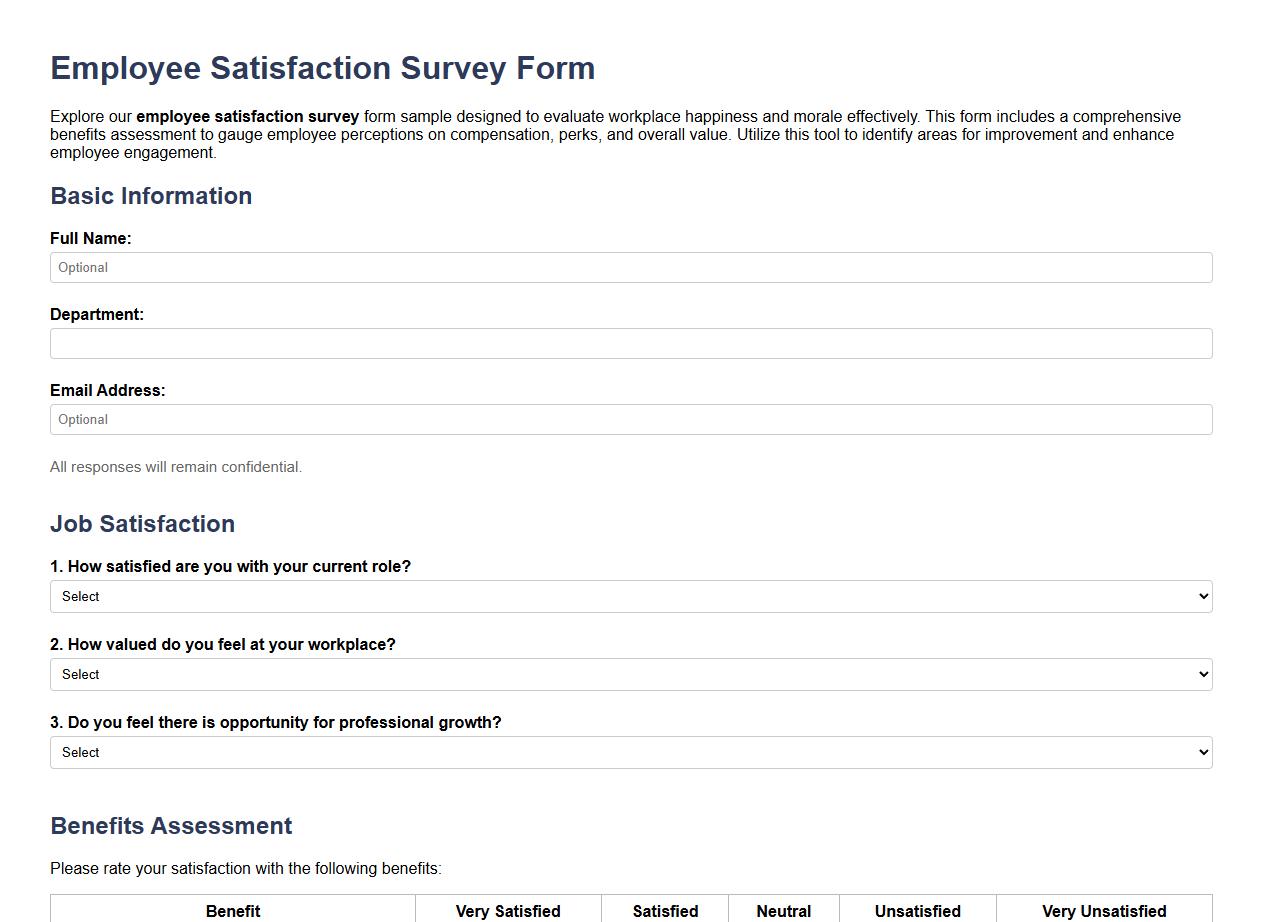Open the professional growth opportunity dropdown

pos(631,752)
